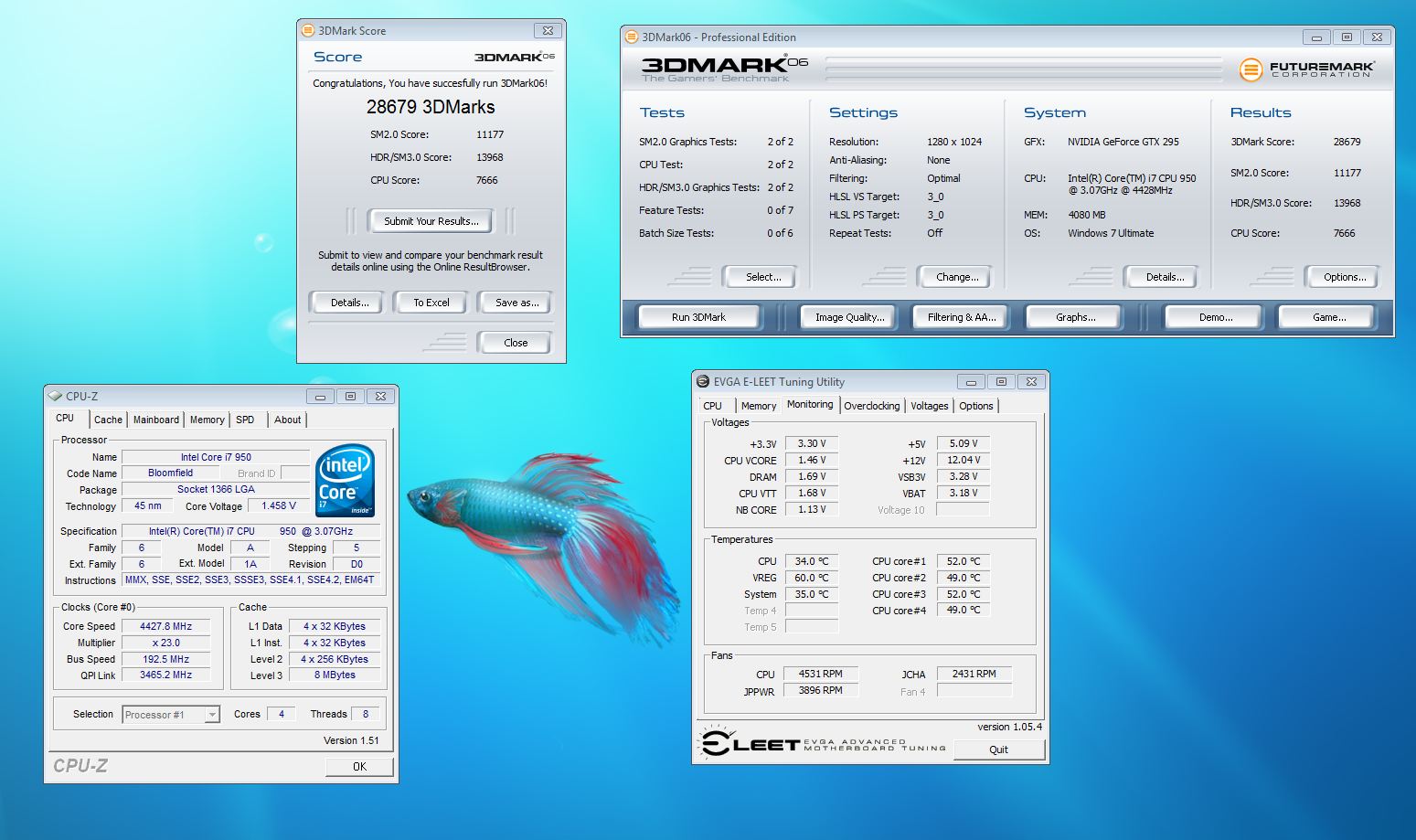Click the Level 2 cache 4 x 256 KBytes
The image size is (1416, 840).
(x=335, y=659)
